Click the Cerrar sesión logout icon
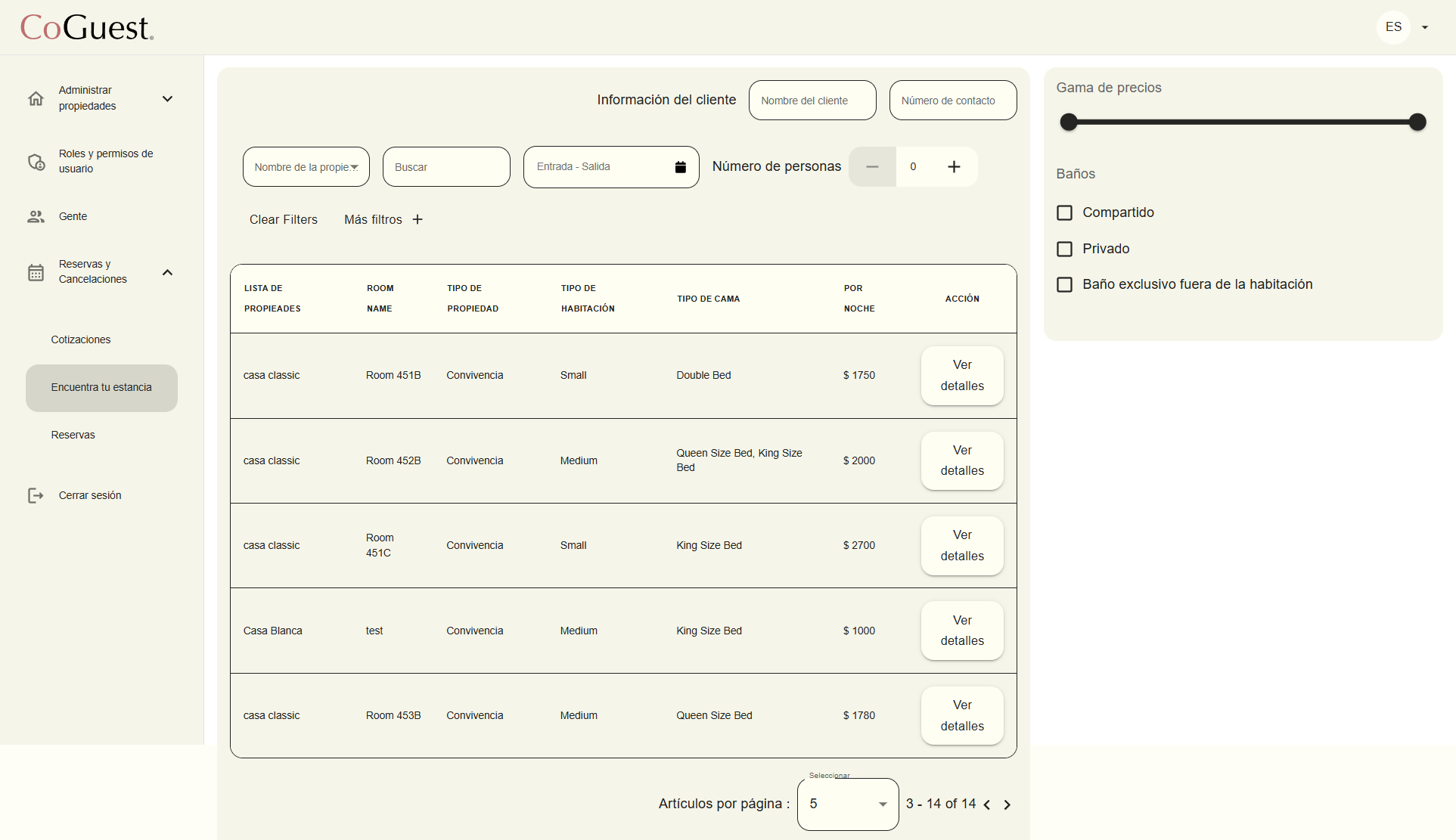Screen dimensions: 1456x840 coord(36,496)
